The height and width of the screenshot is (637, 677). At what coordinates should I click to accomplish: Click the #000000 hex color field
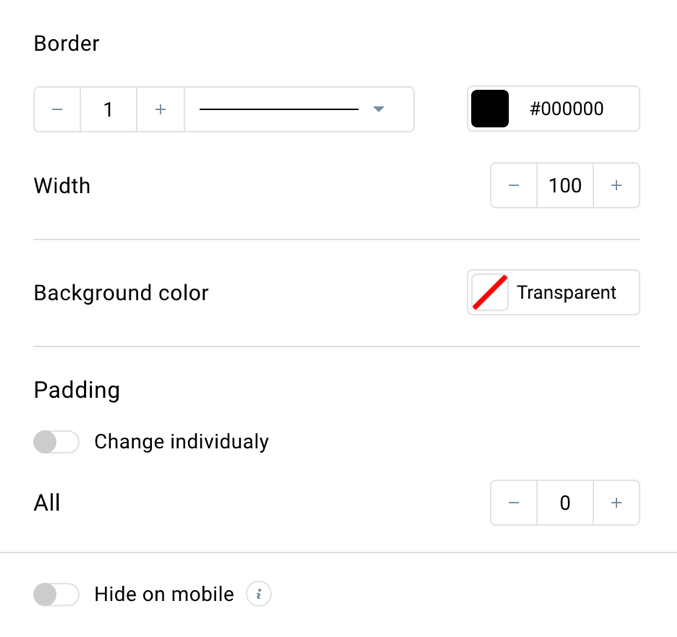click(x=566, y=109)
